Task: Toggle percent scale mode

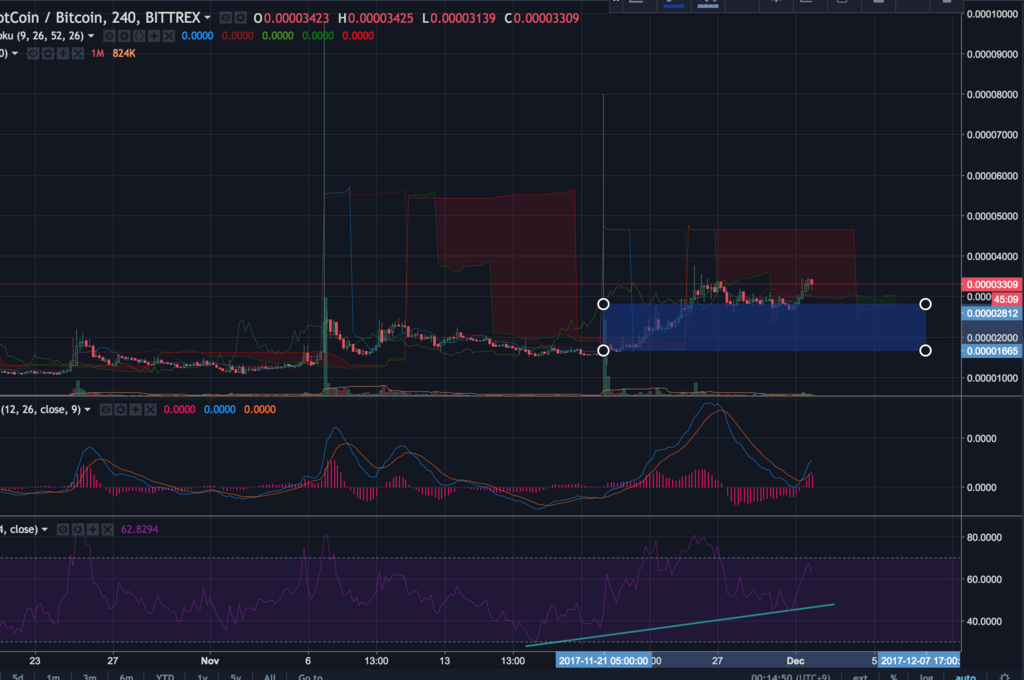Action: pyautogui.click(x=893, y=676)
